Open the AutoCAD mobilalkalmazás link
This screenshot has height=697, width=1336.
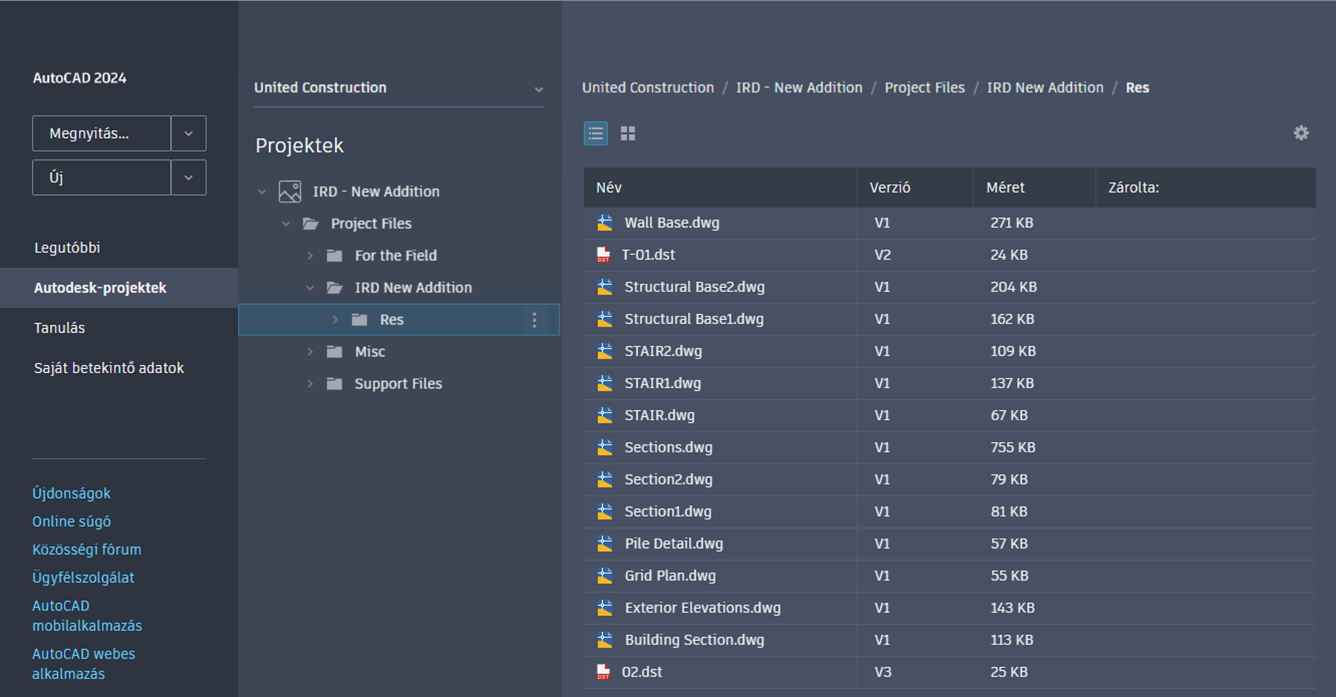coord(87,615)
